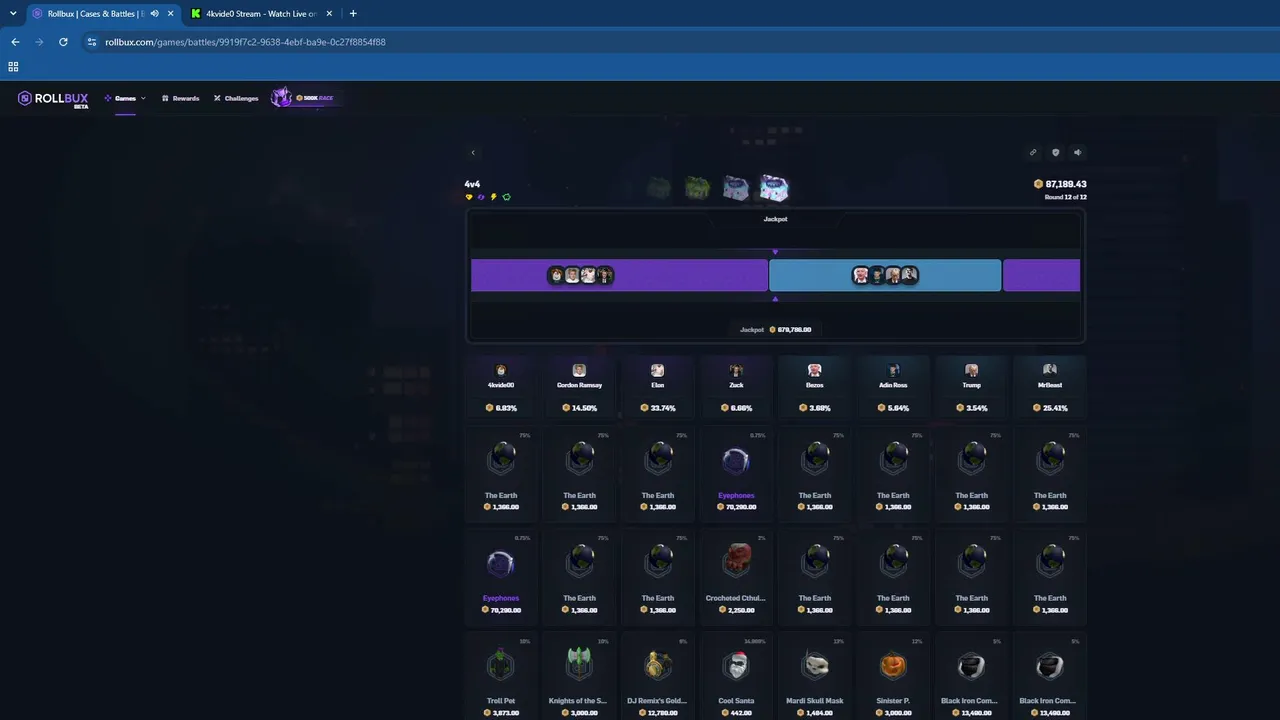Select the DJ Remix's Gold... headphones icon
Image resolution: width=1280 pixels, height=720 pixels.
pyautogui.click(x=657, y=665)
